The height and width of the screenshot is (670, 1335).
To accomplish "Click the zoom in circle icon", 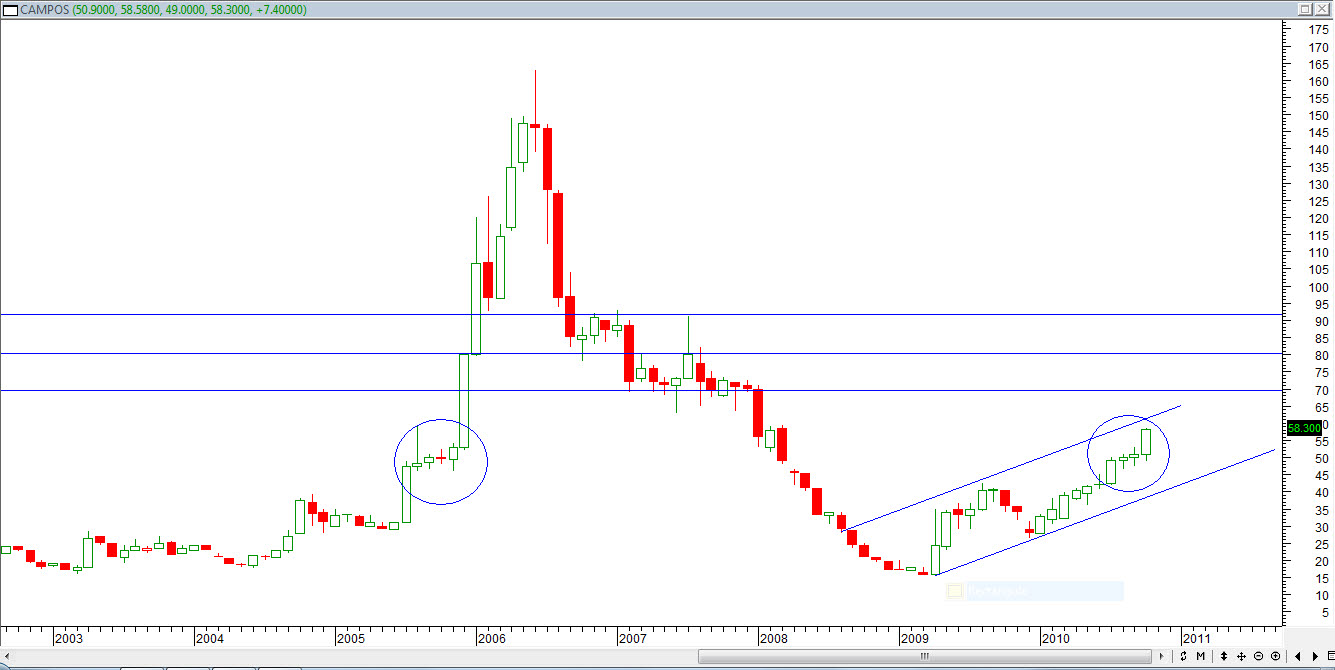I will [1275, 657].
